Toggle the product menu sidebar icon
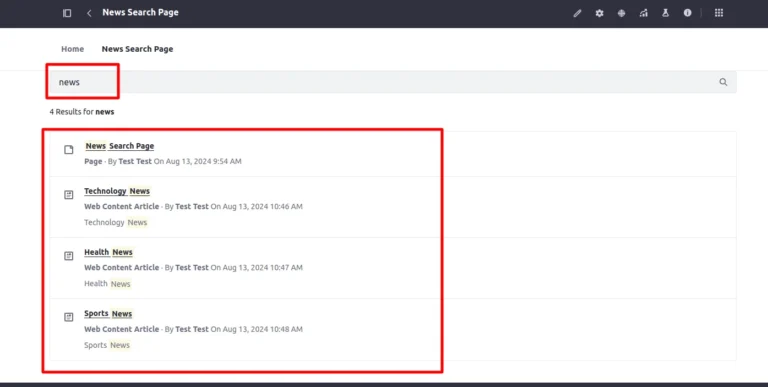This screenshot has height=387, width=768. click(x=67, y=13)
